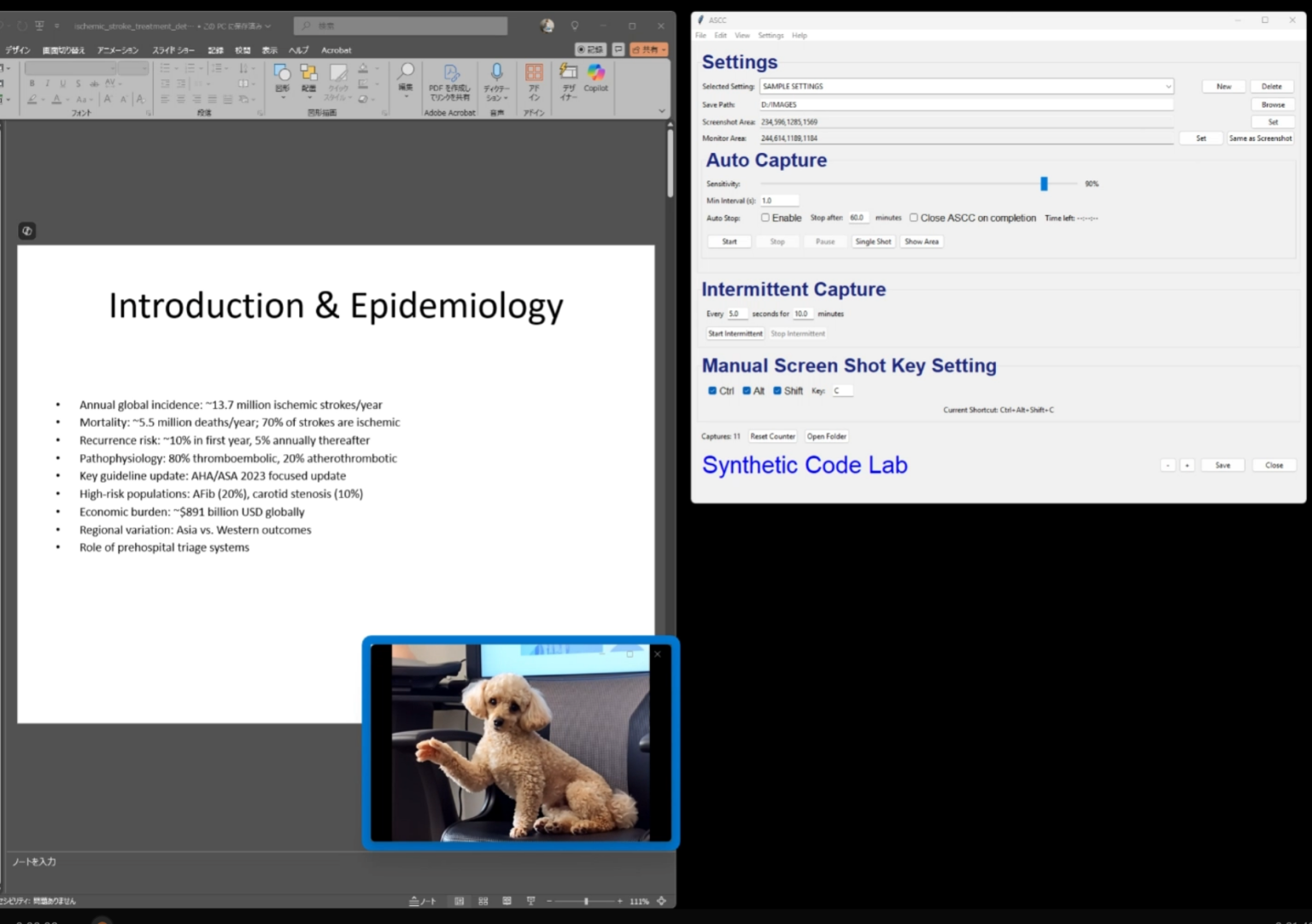Click the fit slide to window icon

point(661,901)
